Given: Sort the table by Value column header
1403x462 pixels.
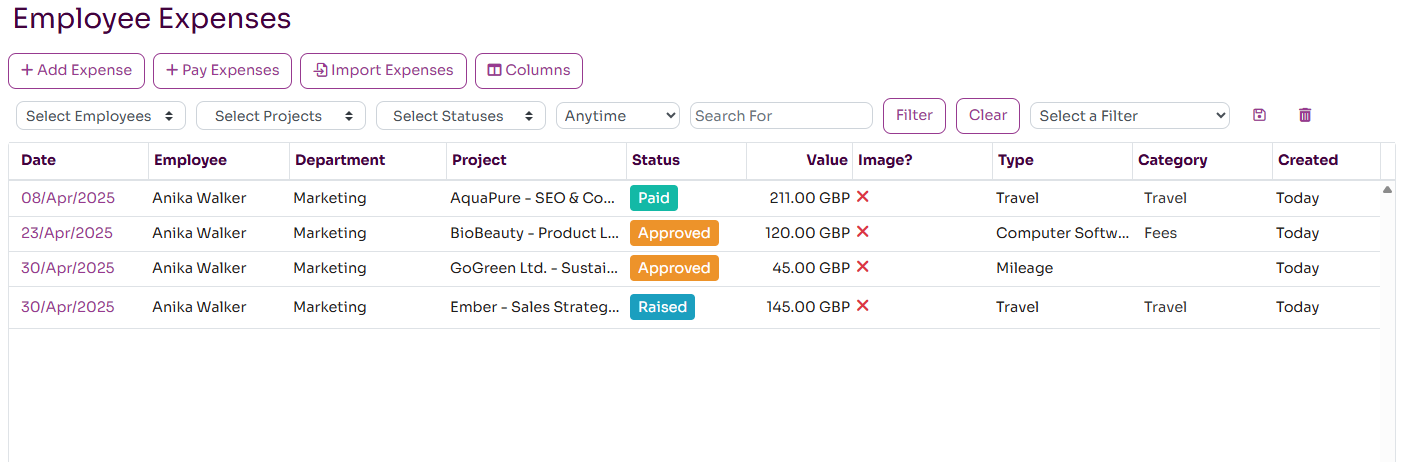Looking at the screenshot, I should point(827,160).
